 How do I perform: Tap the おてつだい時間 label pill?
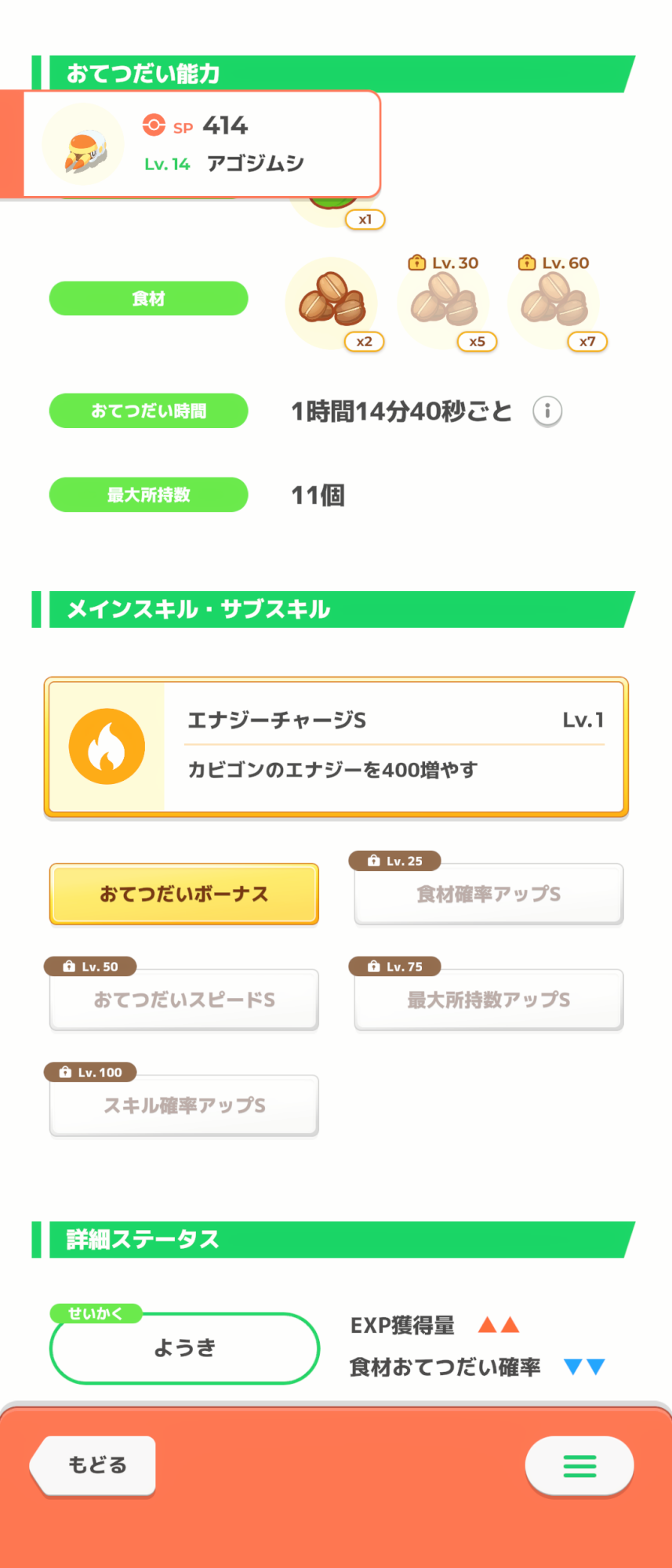pyautogui.click(x=149, y=411)
